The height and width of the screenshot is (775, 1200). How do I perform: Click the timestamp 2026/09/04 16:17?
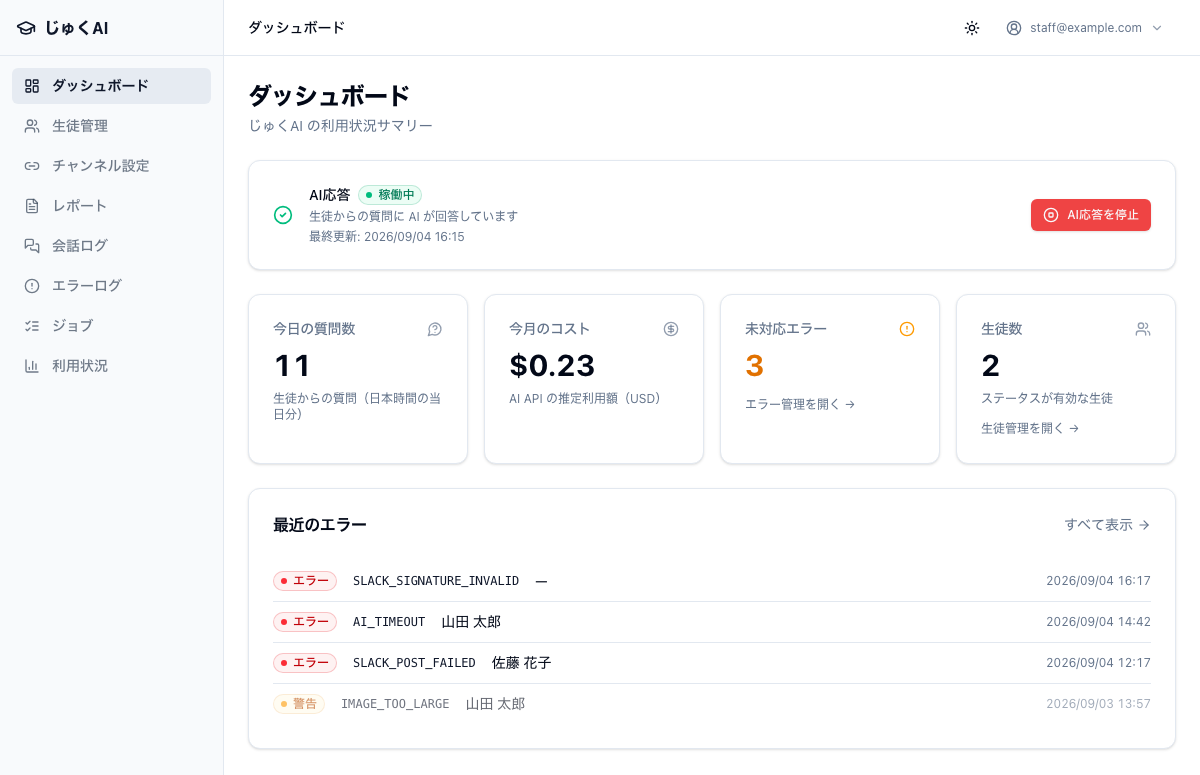[x=1098, y=581]
